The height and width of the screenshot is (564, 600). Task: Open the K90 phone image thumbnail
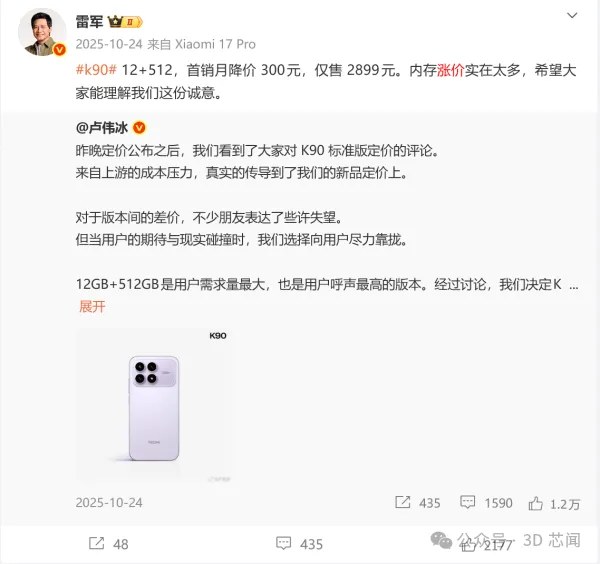pos(154,405)
